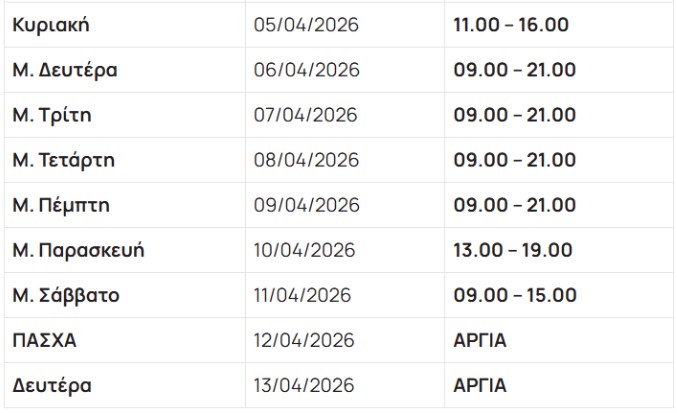Select the date 13/04/2026
Viewport: 677px width, 413px height.
point(304,386)
